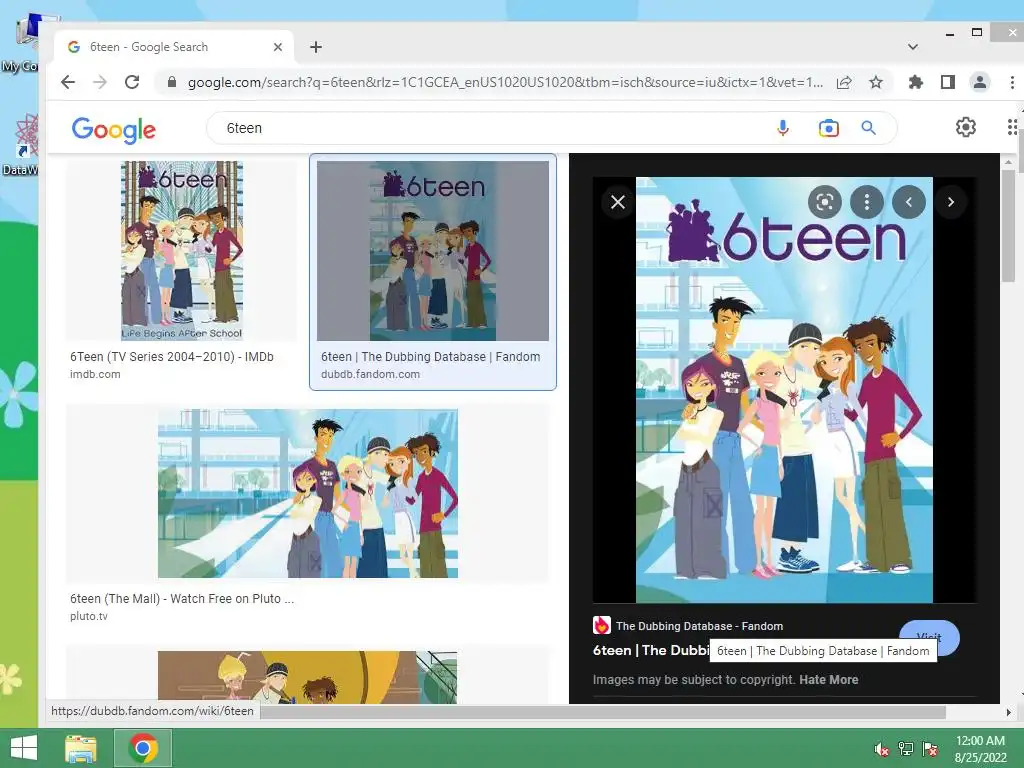The width and height of the screenshot is (1024, 768).
Task: Open the partially visible yellow thumbnail
Action: 308,677
